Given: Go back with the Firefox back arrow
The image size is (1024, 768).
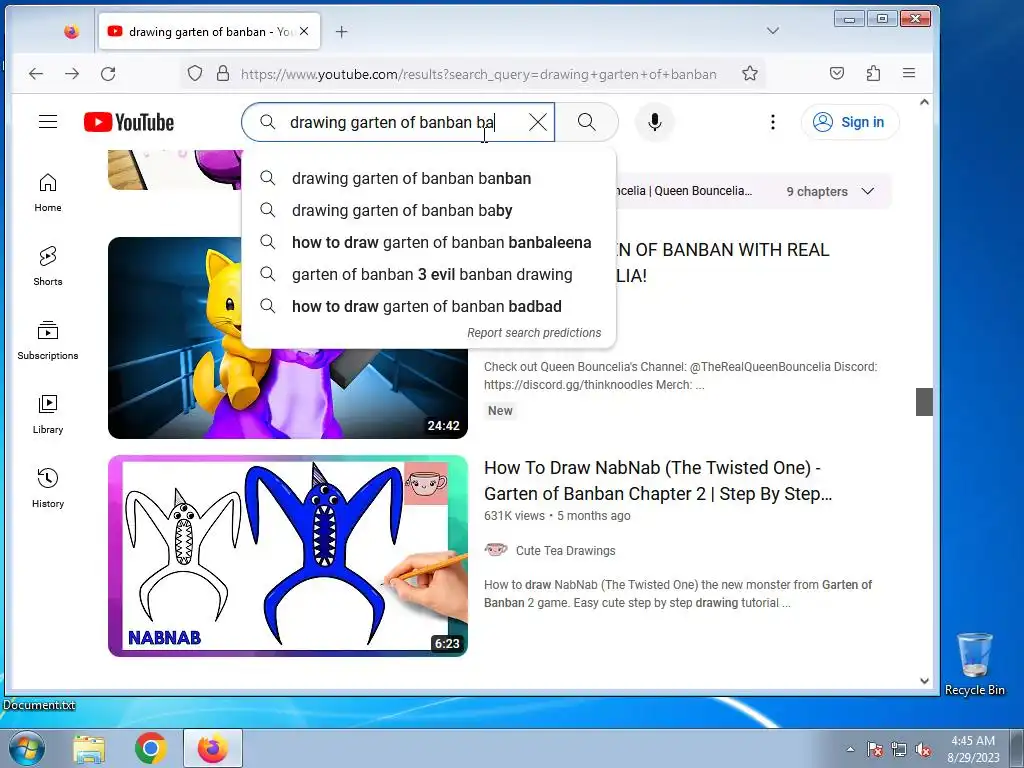Looking at the screenshot, I should (36, 74).
